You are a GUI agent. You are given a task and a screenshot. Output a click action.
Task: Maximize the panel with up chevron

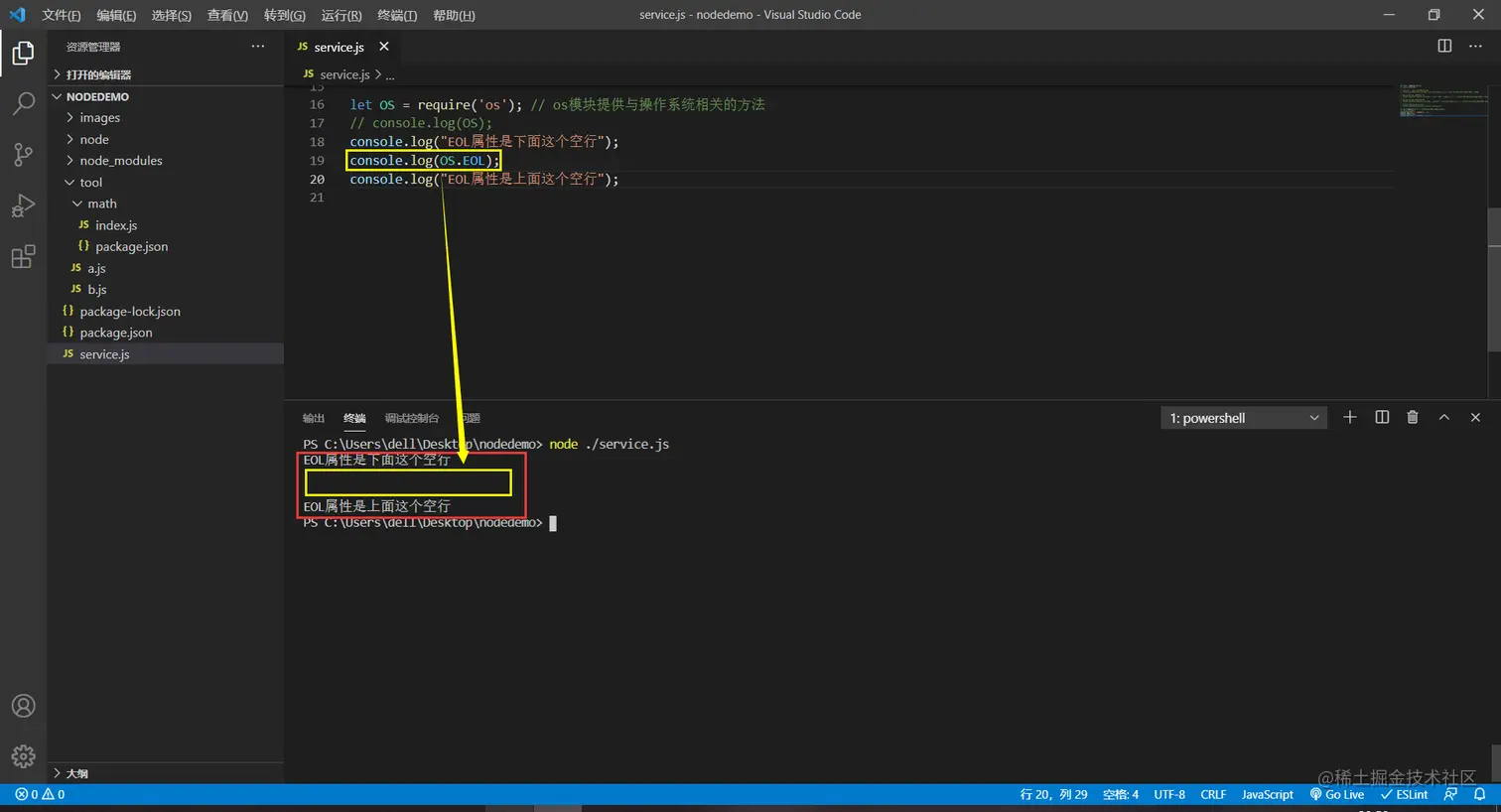click(x=1444, y=417)
